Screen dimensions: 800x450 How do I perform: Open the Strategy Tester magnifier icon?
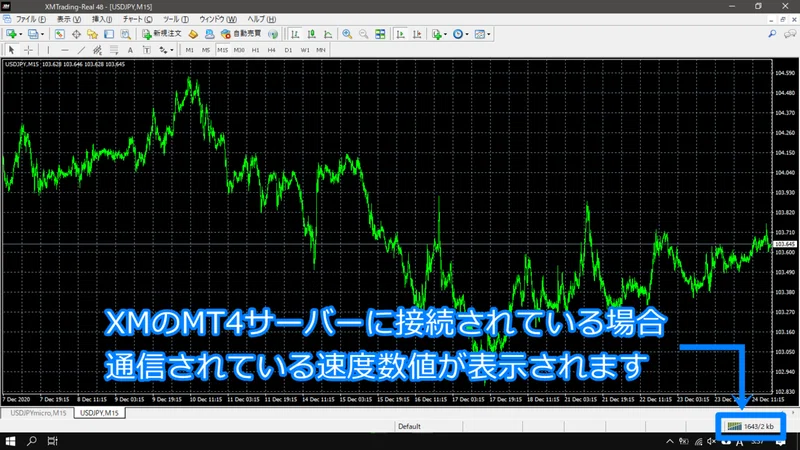[126, 34]
